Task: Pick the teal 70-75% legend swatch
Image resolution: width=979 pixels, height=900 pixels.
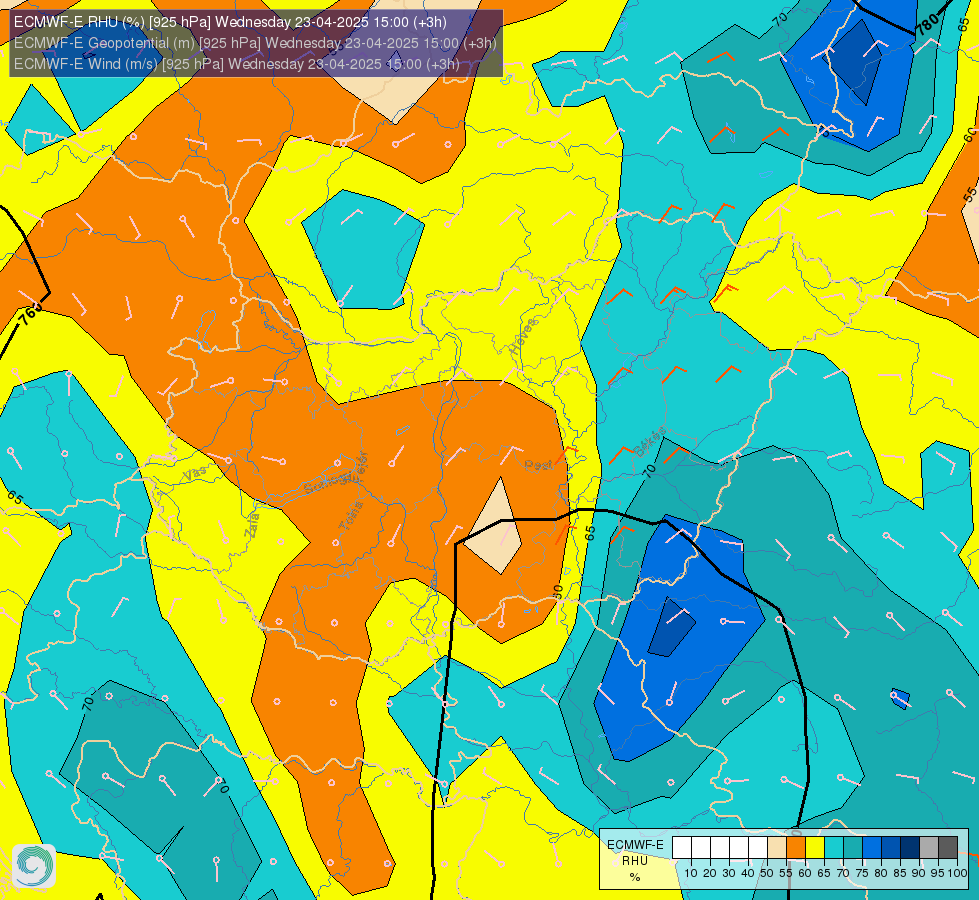Action: (x=853, y=848)
